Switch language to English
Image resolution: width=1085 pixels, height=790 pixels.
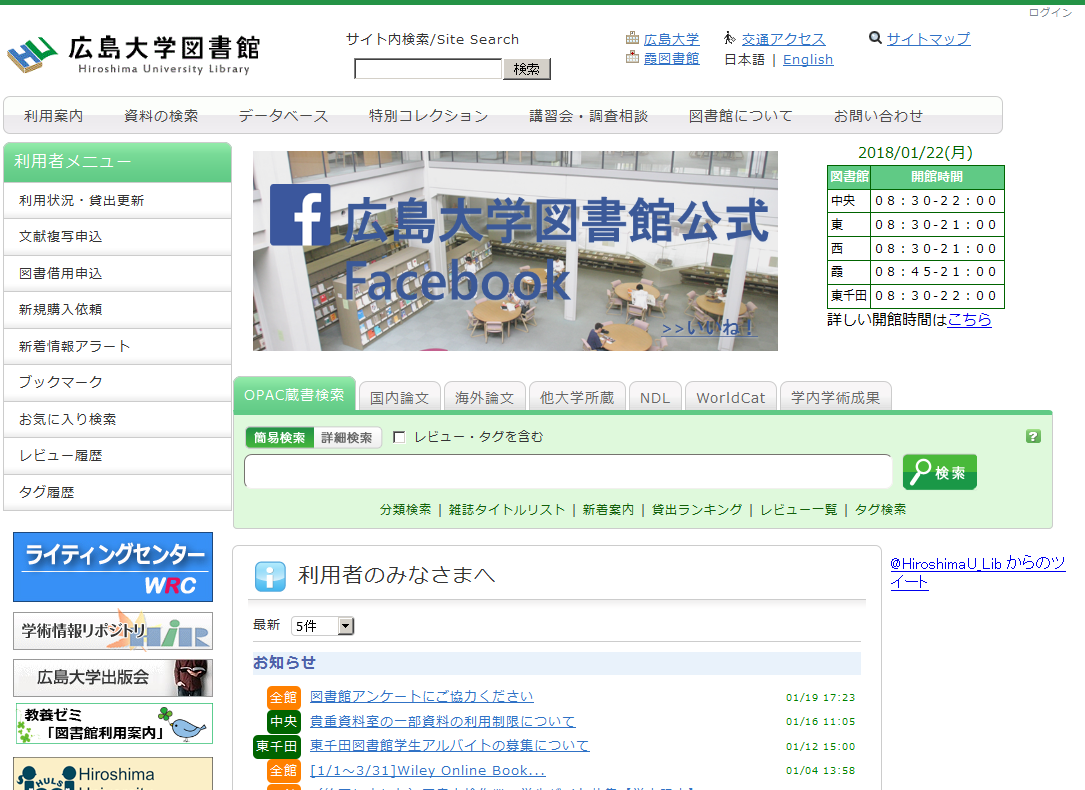808,59
